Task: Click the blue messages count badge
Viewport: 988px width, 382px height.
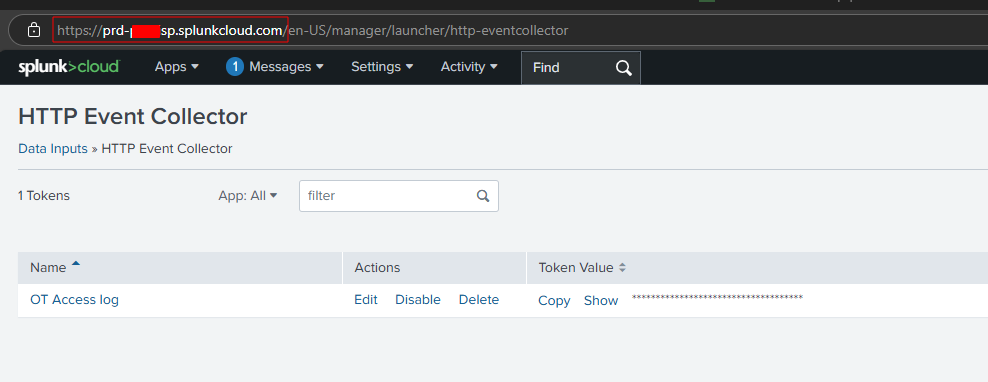Action: (234, 67)
